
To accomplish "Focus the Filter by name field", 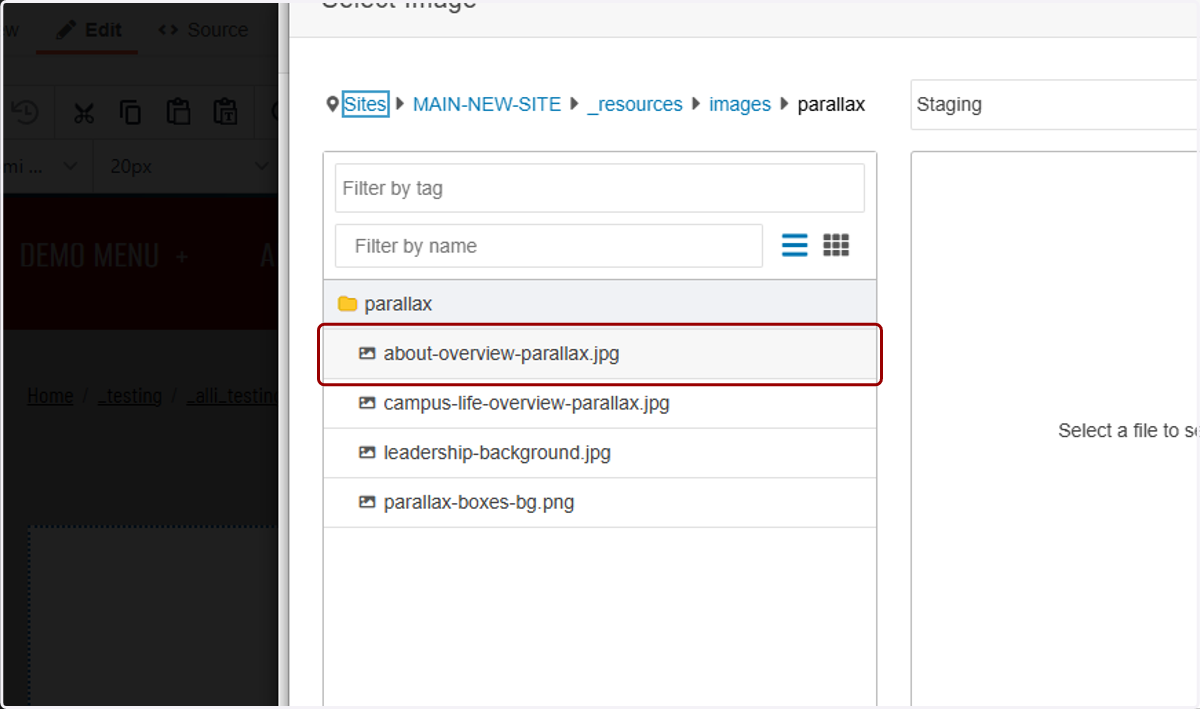I will 549,246.
